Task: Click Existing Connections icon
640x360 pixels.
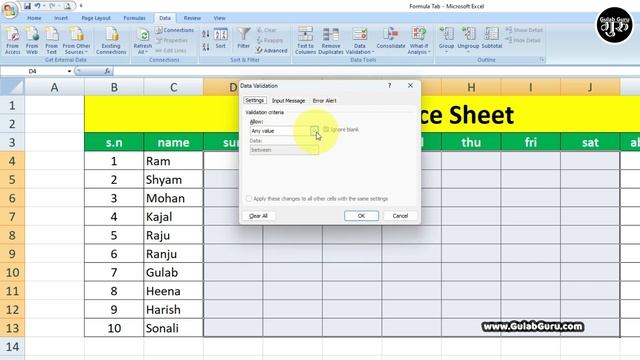Action: point(111,40)
